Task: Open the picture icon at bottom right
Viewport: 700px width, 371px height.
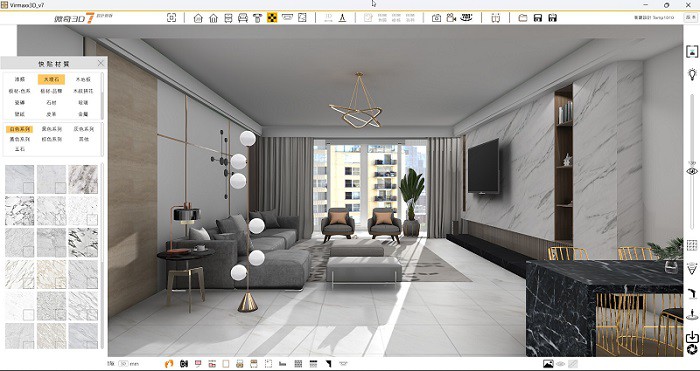Action: tap(548, 364)
